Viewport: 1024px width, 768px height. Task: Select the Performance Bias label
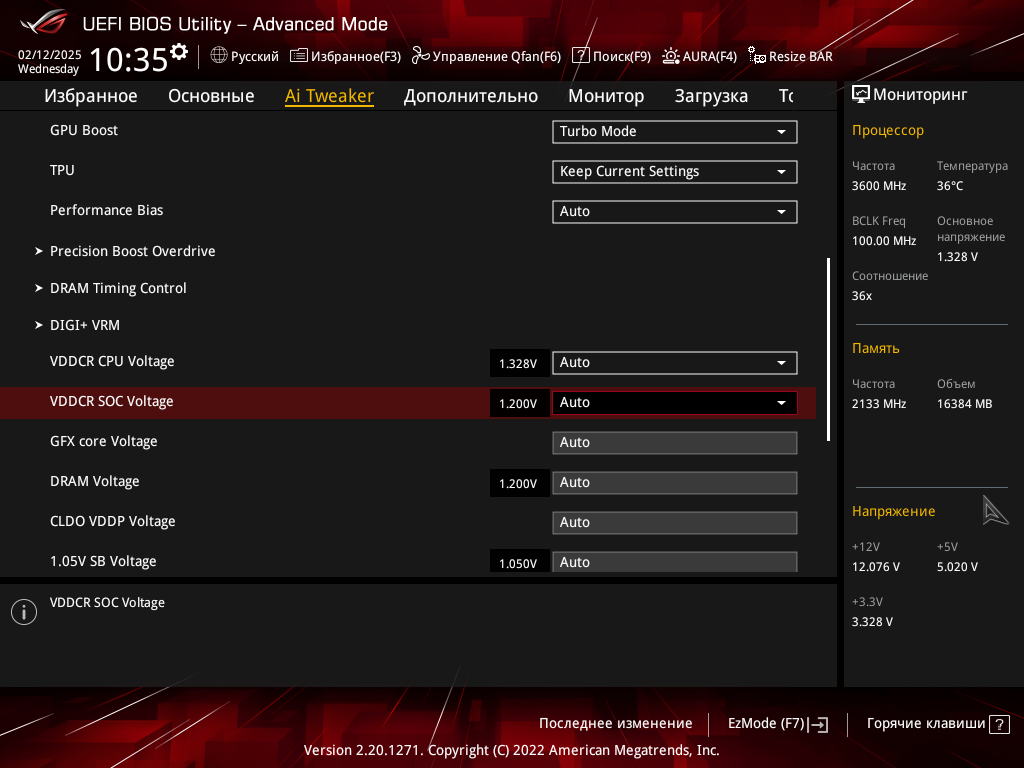[x=106, y=210]
